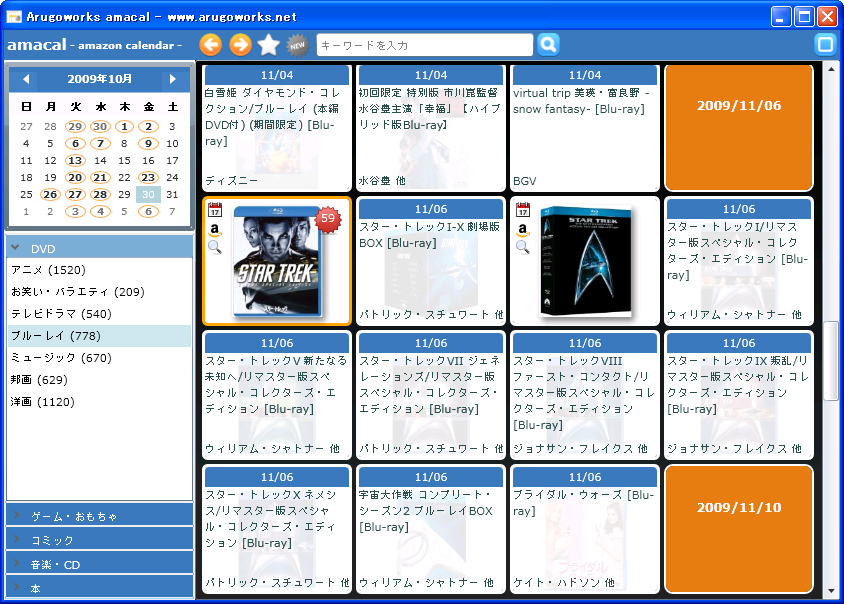Viewport: 844px width, 604px height.
Task: Click the Star Trek box set thumbnail
Action: 585,261
